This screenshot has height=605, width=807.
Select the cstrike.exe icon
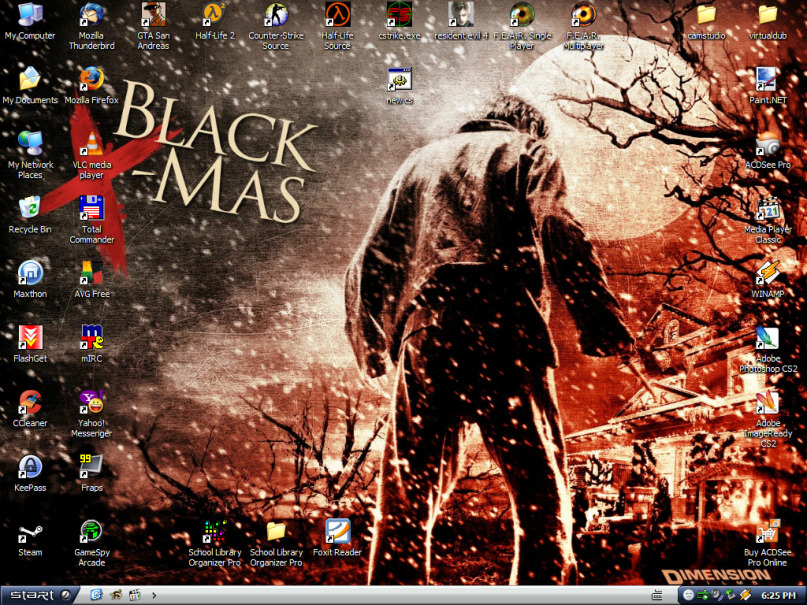point(399,22)
